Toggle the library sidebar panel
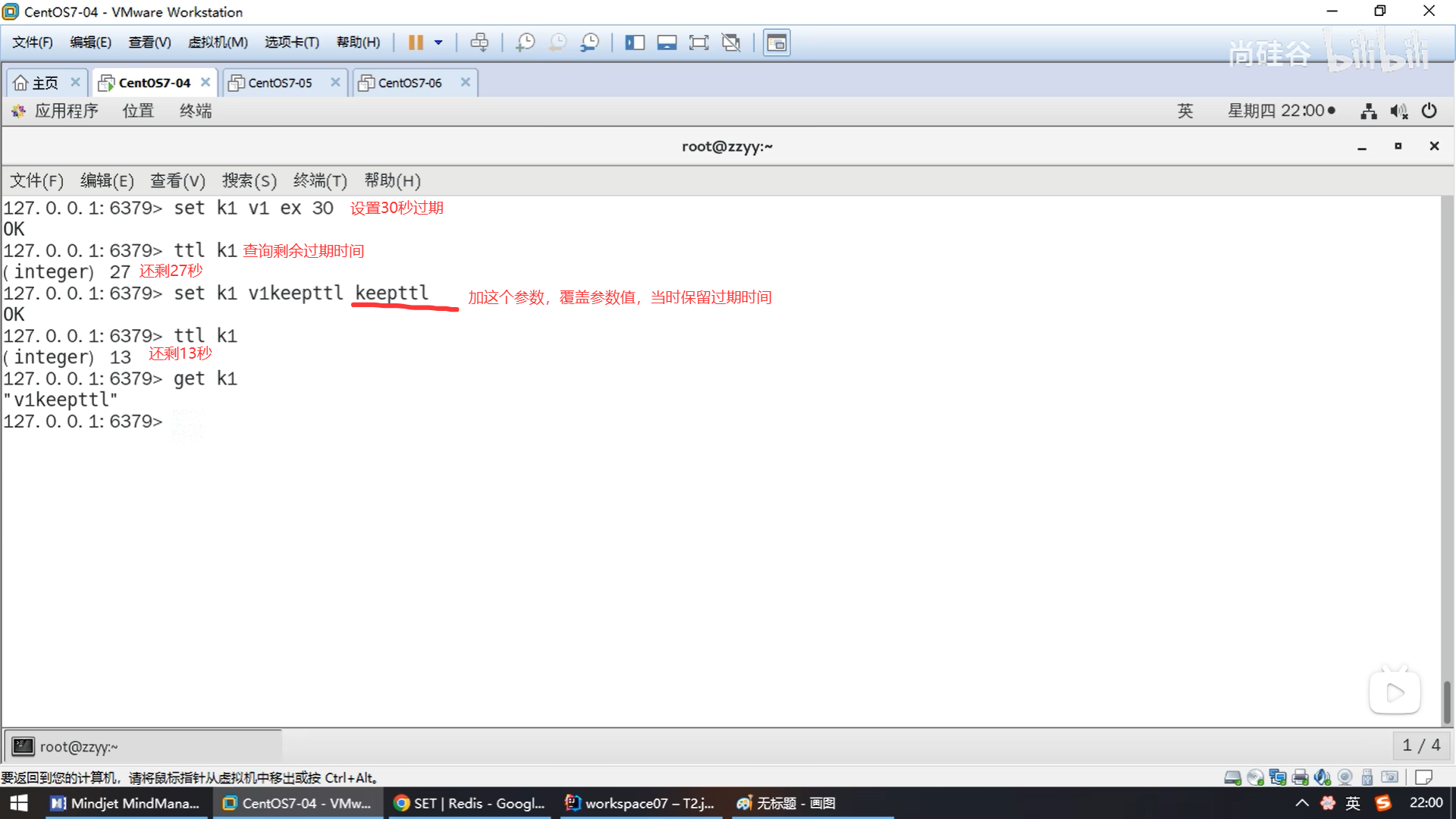The height and width of the screenshot is (819, 1456). (x=635, y=42)
